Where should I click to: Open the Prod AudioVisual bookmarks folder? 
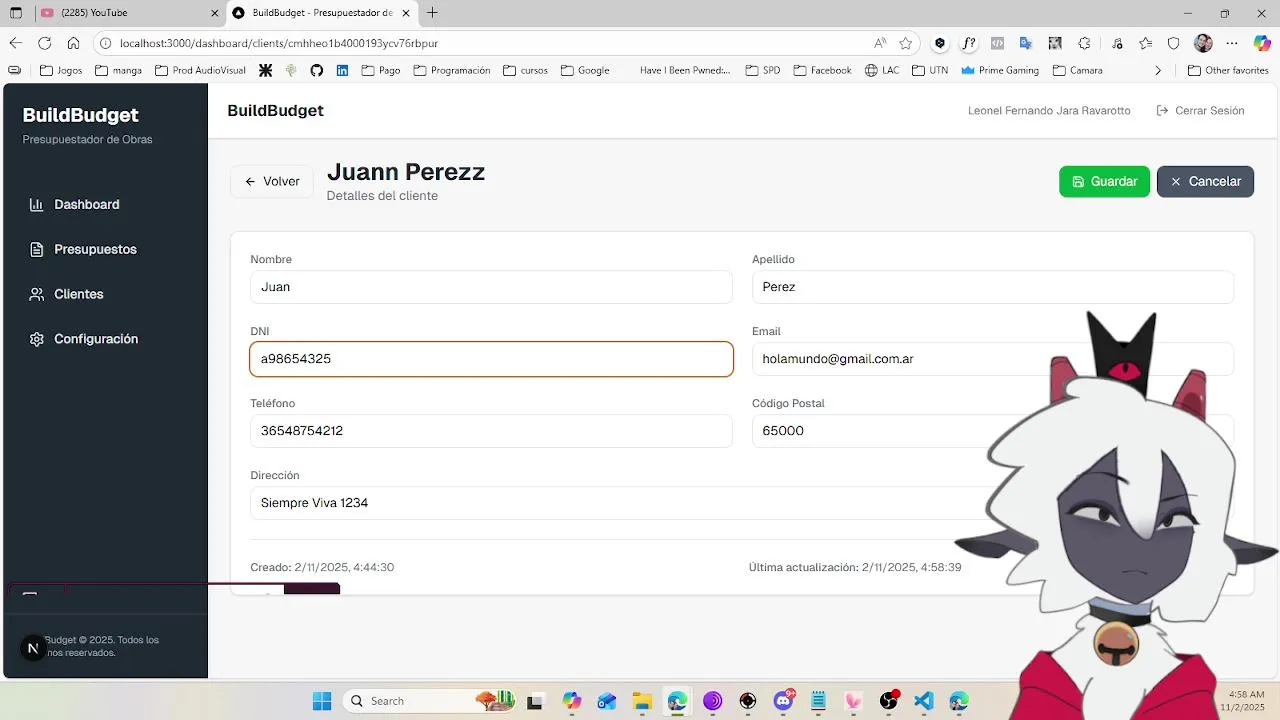pos(200,71)
